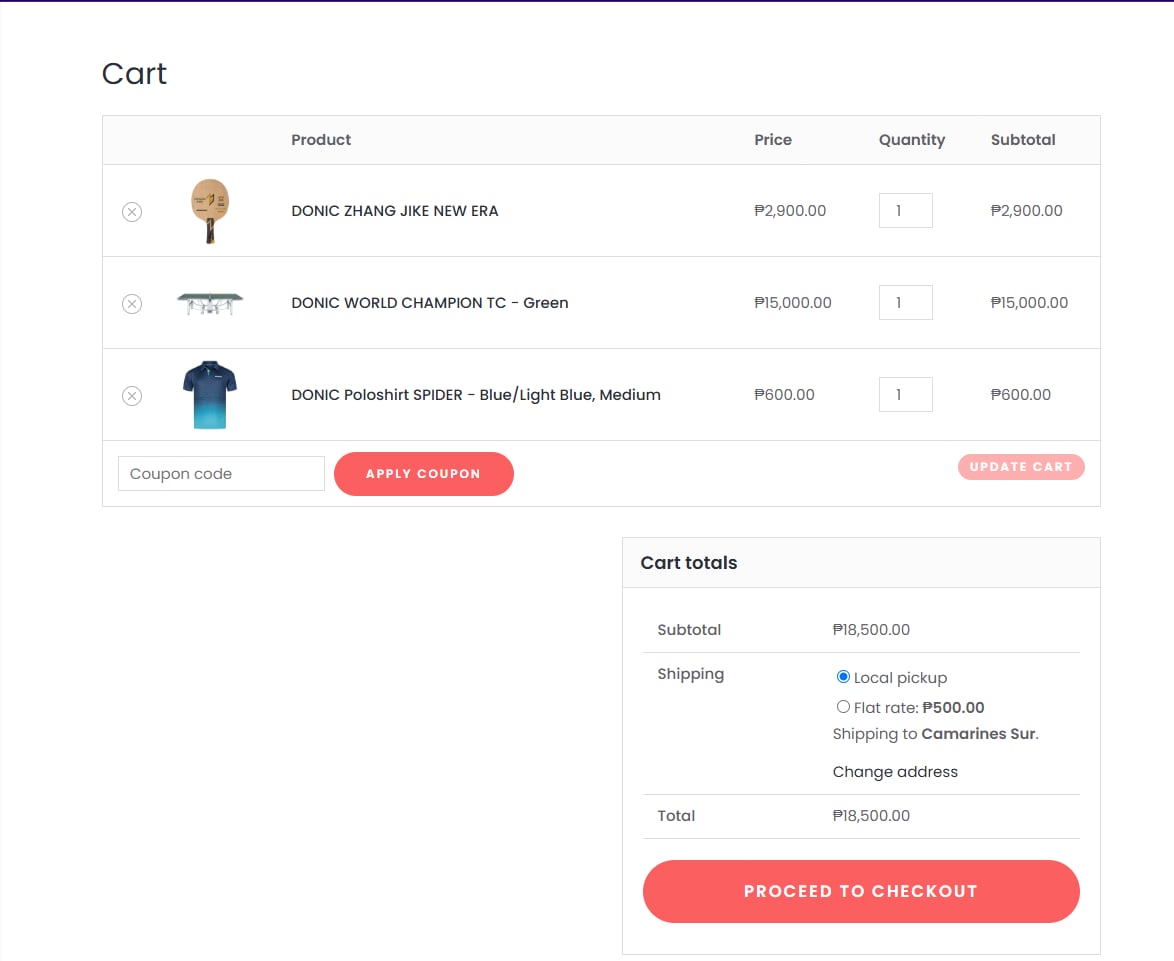Image resolution: width=1174 pixels, height=961 pixels.
Task: View the table tennis blade thumbnail
Action: pos(209,211)
